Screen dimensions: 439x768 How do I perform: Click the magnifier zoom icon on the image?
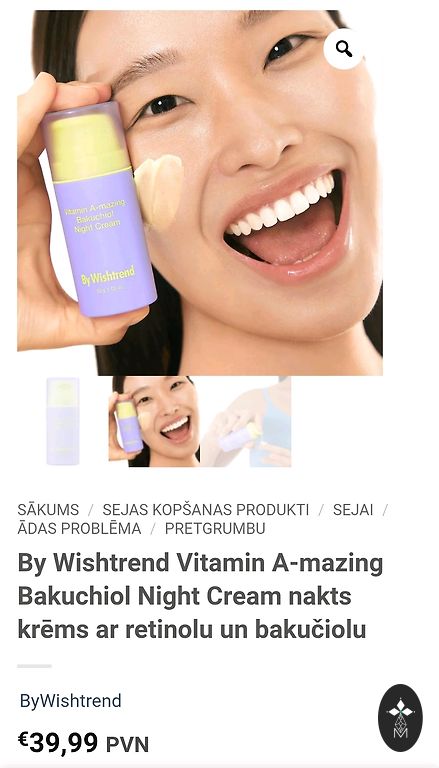344,48
